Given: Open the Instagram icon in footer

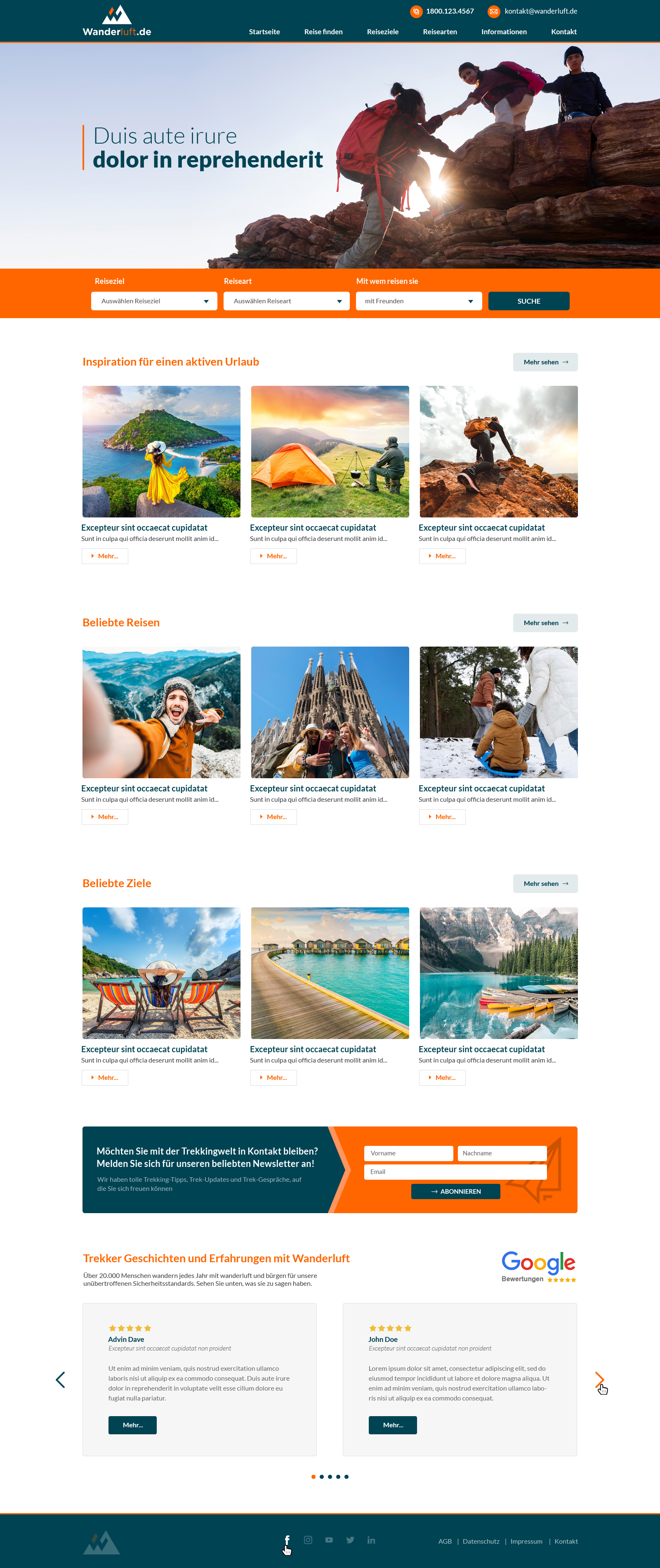Looking at the screenshot, I should 309,1540.
